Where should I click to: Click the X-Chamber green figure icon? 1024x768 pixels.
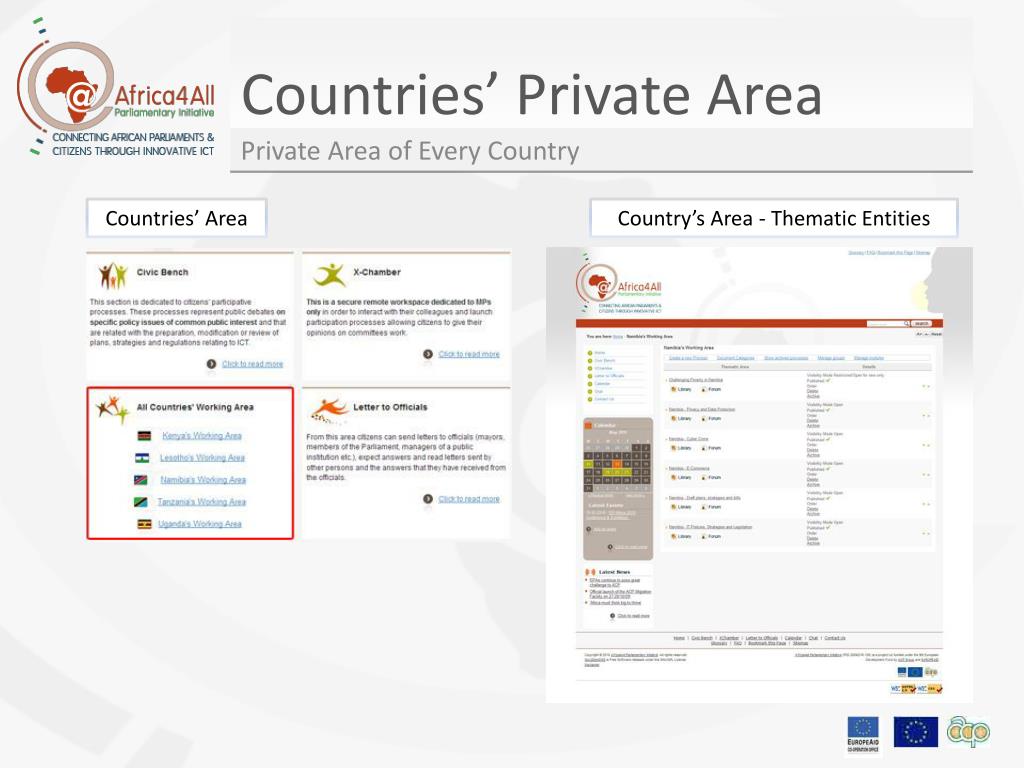pyautogui.click(x=330, y=275)
